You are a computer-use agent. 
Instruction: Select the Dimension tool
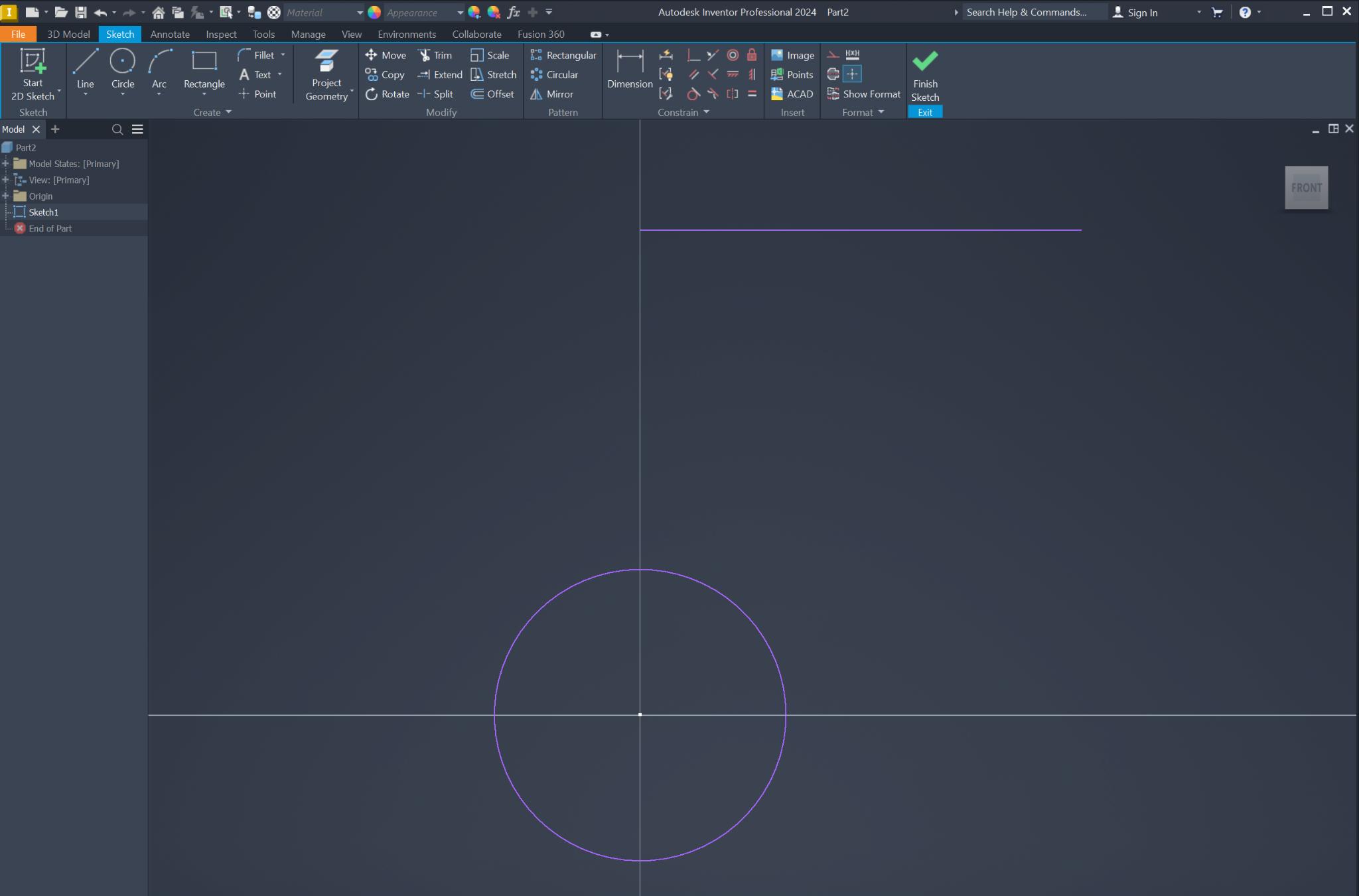click(628, 70)
